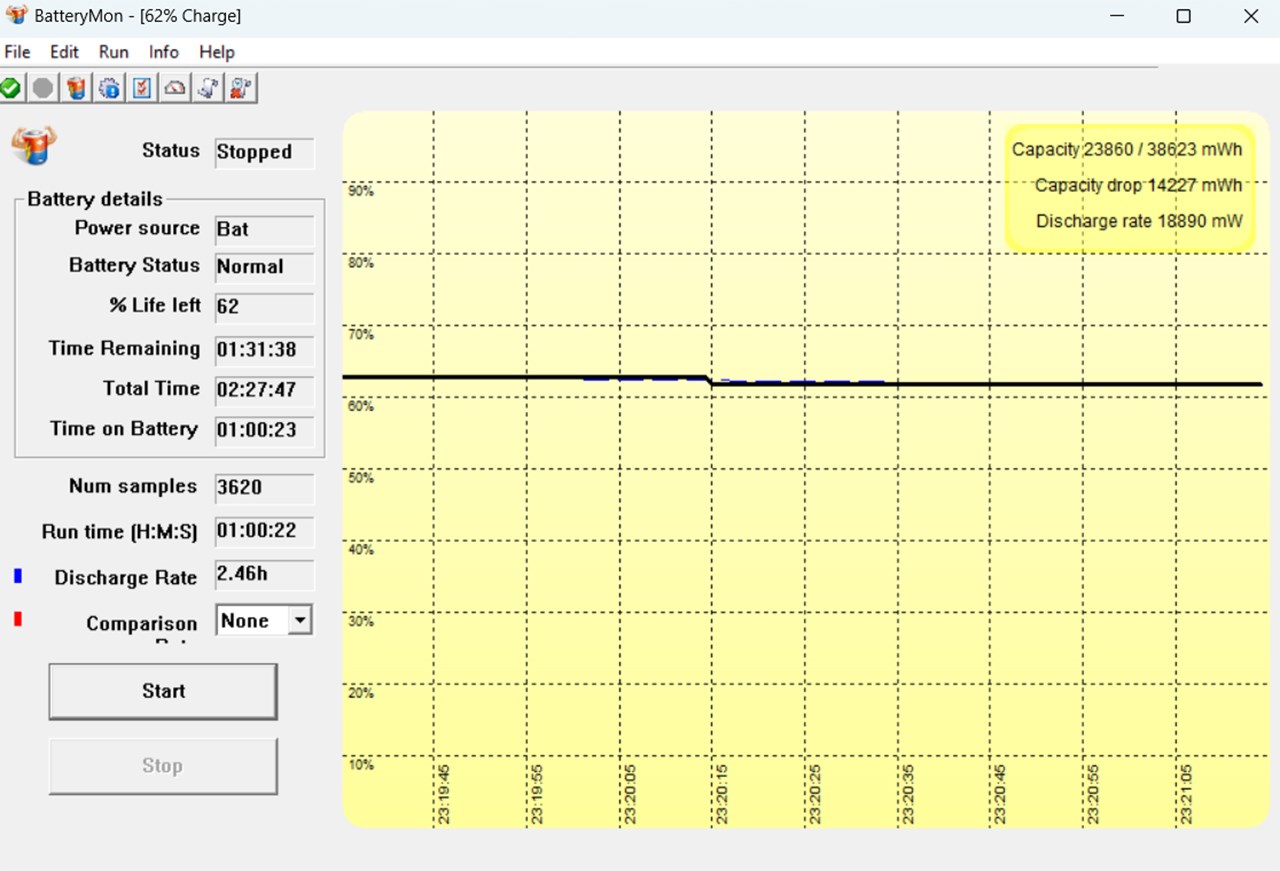1280x871 pixels.
Task: Open the red checklist configuration toolbar icon
Action: (142, 89)
